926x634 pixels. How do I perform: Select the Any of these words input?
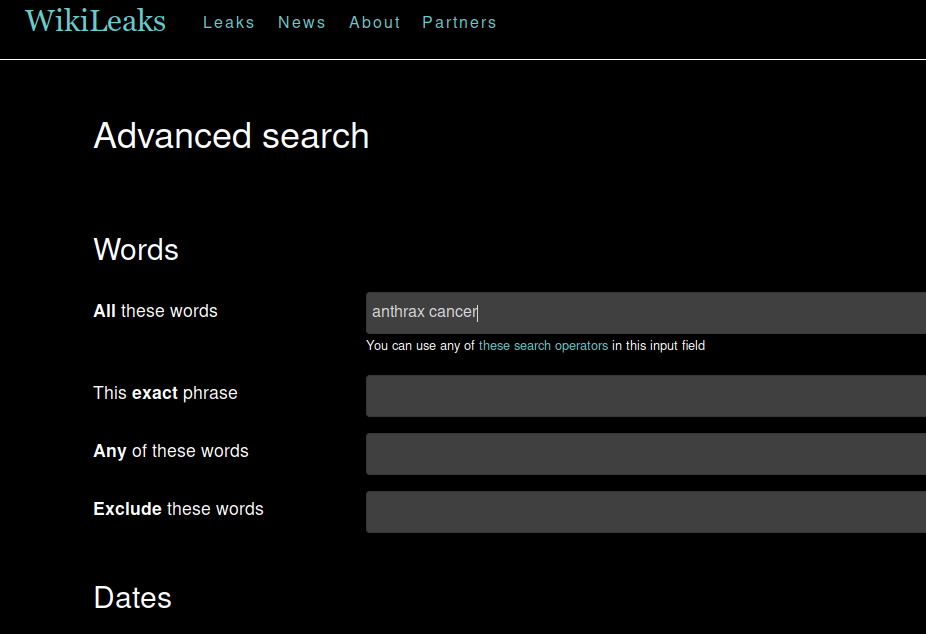[646, 454]
